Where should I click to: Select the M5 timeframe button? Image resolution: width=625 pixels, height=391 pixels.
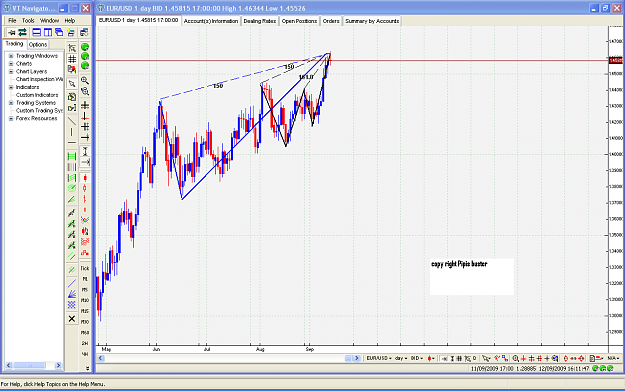(x=85, y=290)
